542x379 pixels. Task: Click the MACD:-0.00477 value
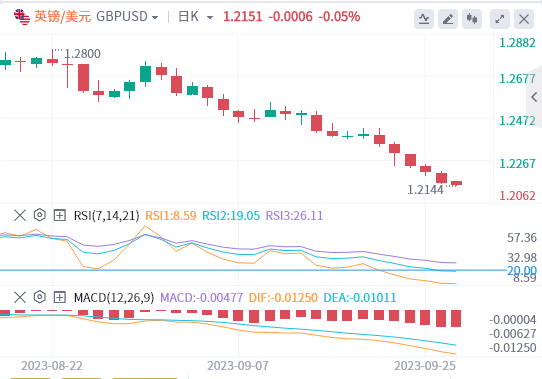point(202,297)
